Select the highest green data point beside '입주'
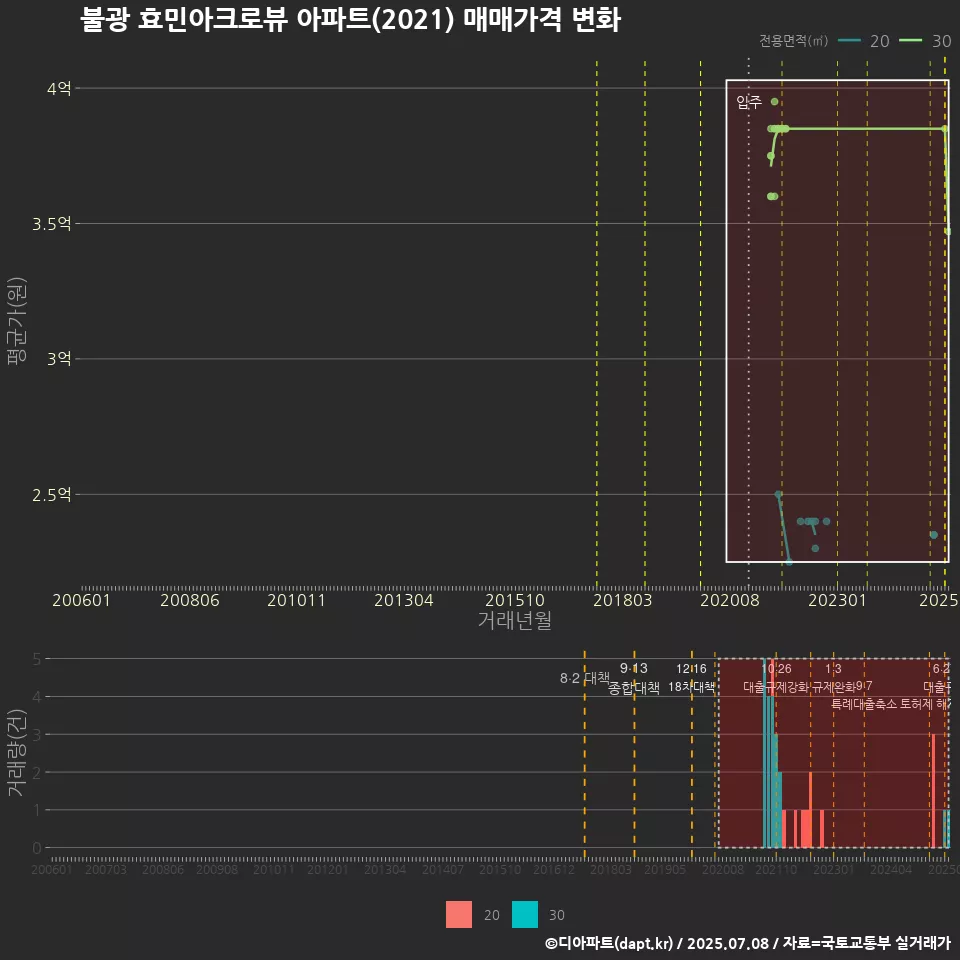Screen dimensions: 960x960 pyautogui.click(x=774, y=102)
